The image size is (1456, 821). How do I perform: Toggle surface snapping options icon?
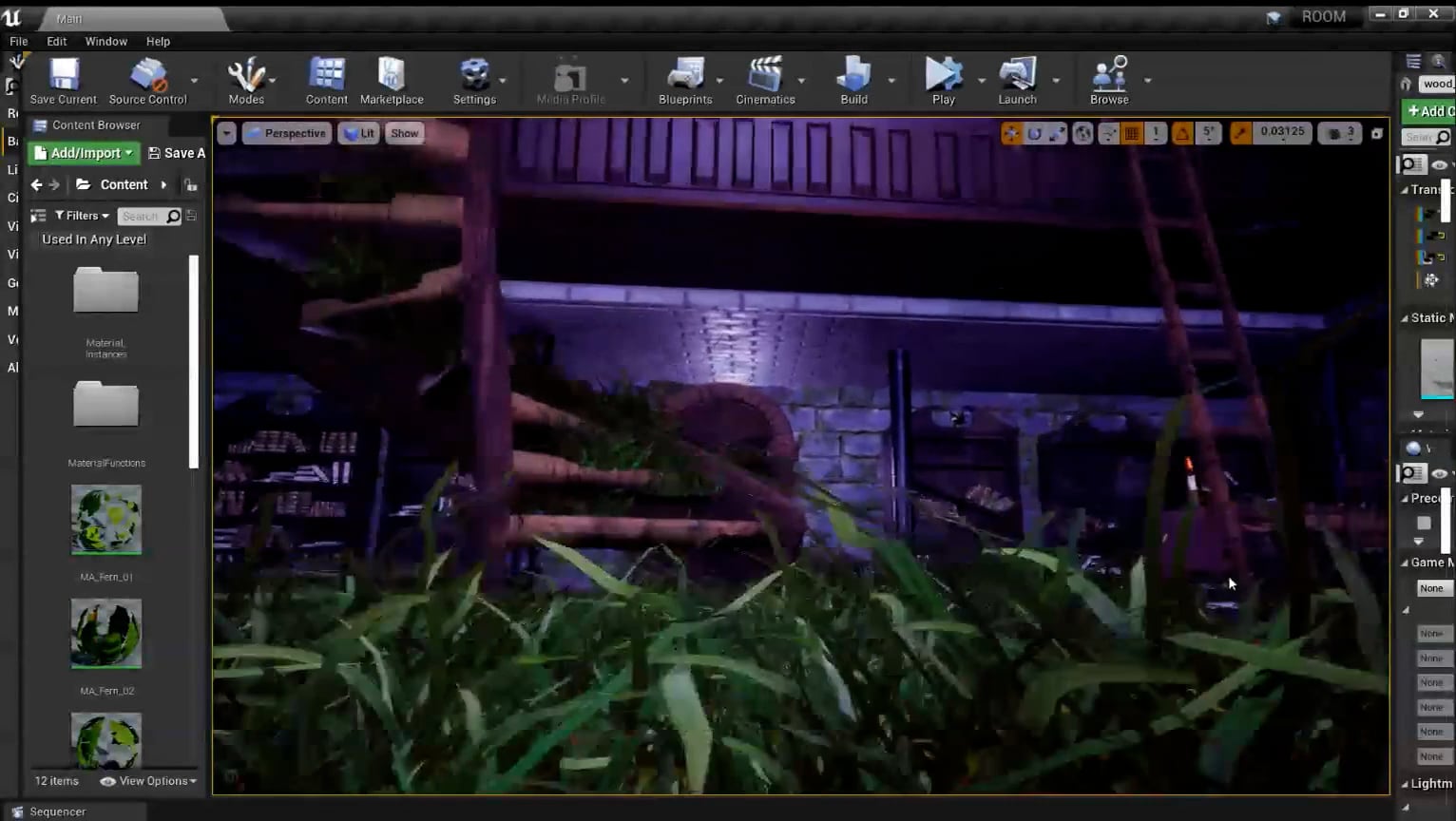pos(1108,134)
